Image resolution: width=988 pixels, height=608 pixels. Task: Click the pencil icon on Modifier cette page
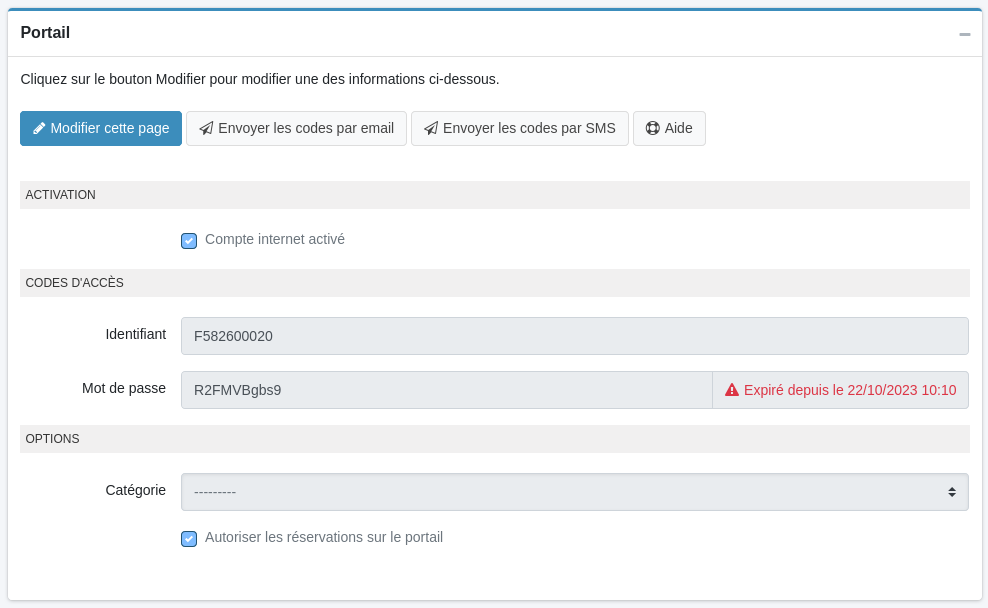tap(39, 129)
